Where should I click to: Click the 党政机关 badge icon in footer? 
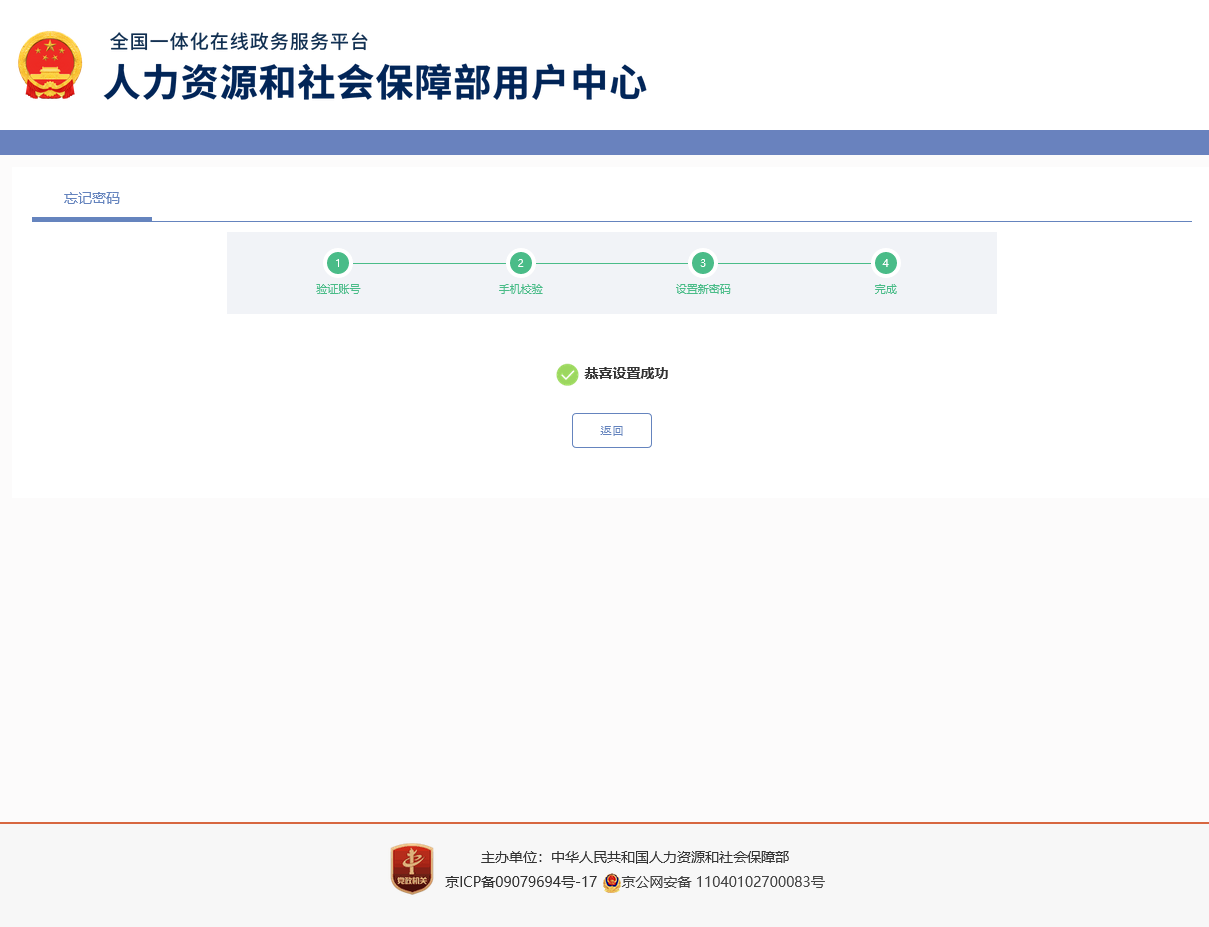coord(412,869)
